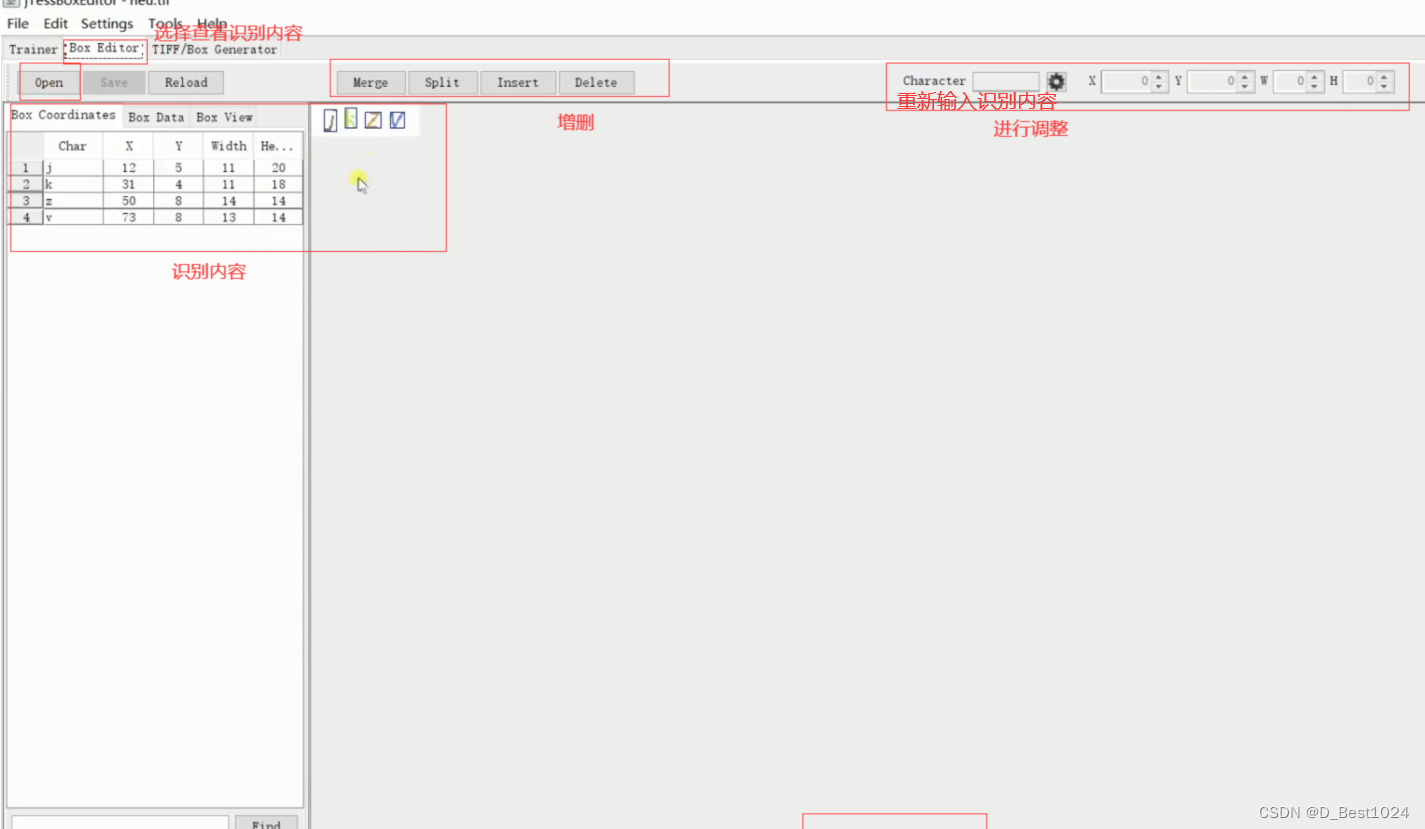Screen dimensions: 1425x829
Task: Click the Merge button
Action: coord(370,82)
